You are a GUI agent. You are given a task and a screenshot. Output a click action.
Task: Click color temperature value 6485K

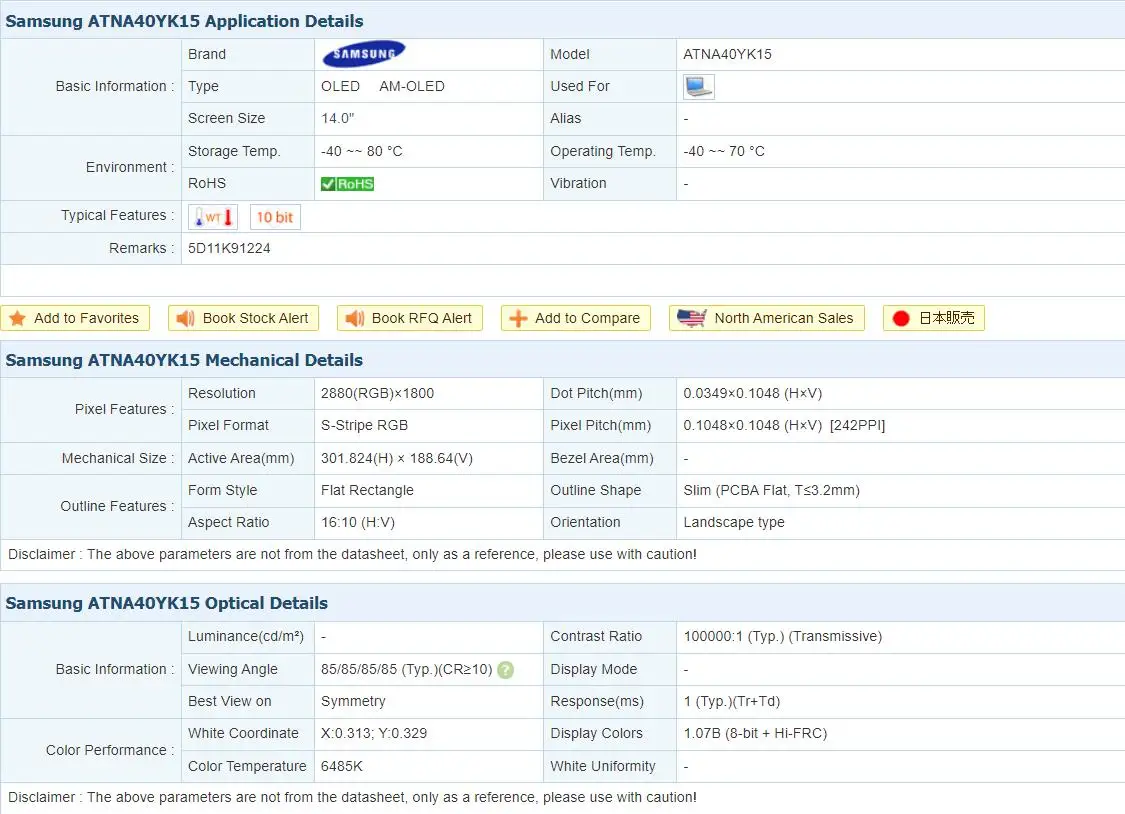342,767
